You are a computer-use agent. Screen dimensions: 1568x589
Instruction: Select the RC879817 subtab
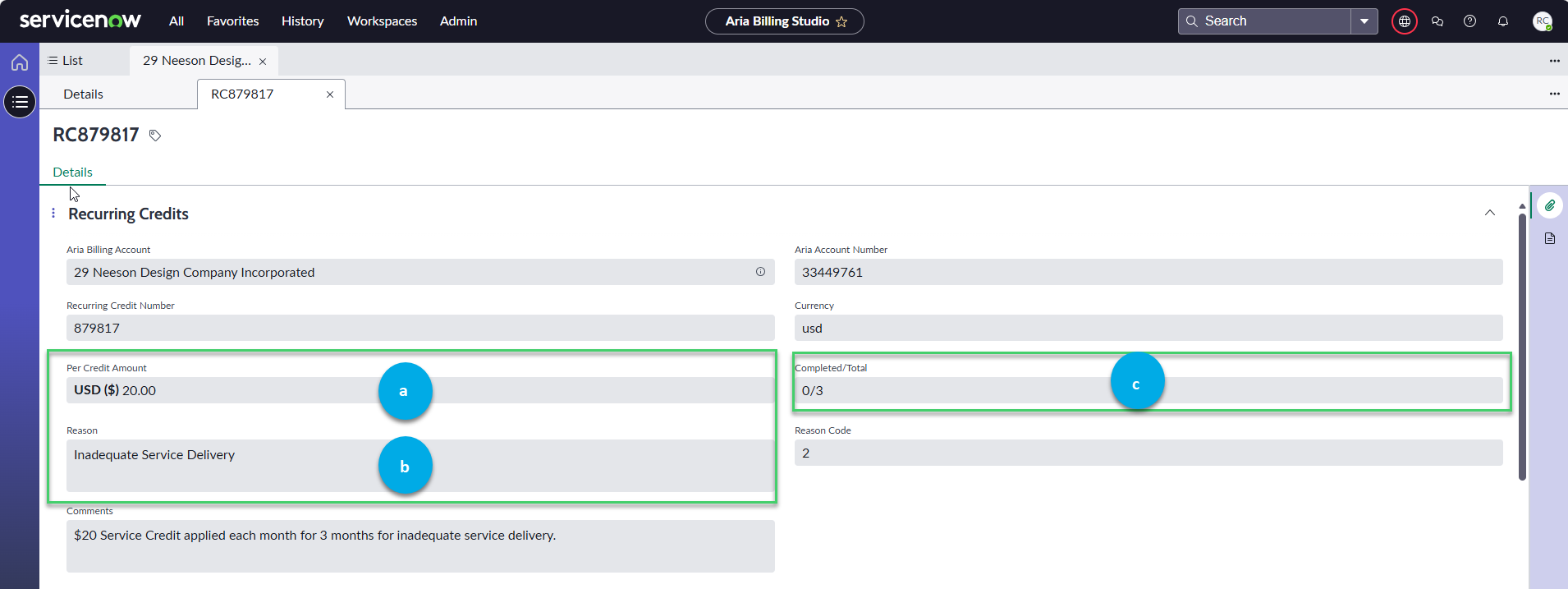tap(242, 94)
